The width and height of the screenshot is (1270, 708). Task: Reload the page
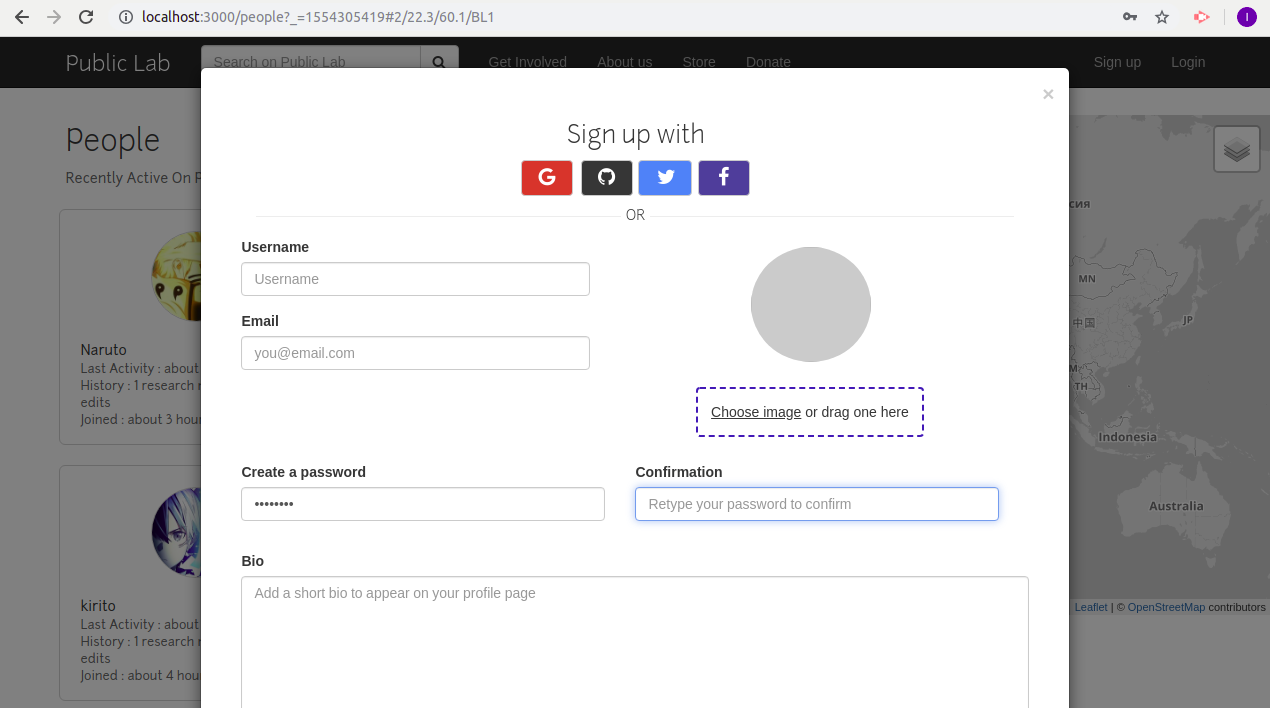(x=84, y=16)
